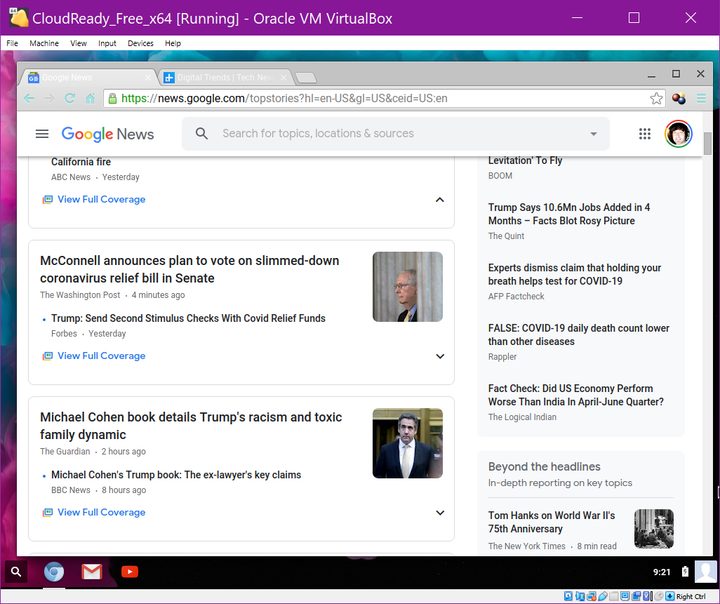720x604 pixels.
Task: Switch to the Google News tab
Action: point(87,77)
